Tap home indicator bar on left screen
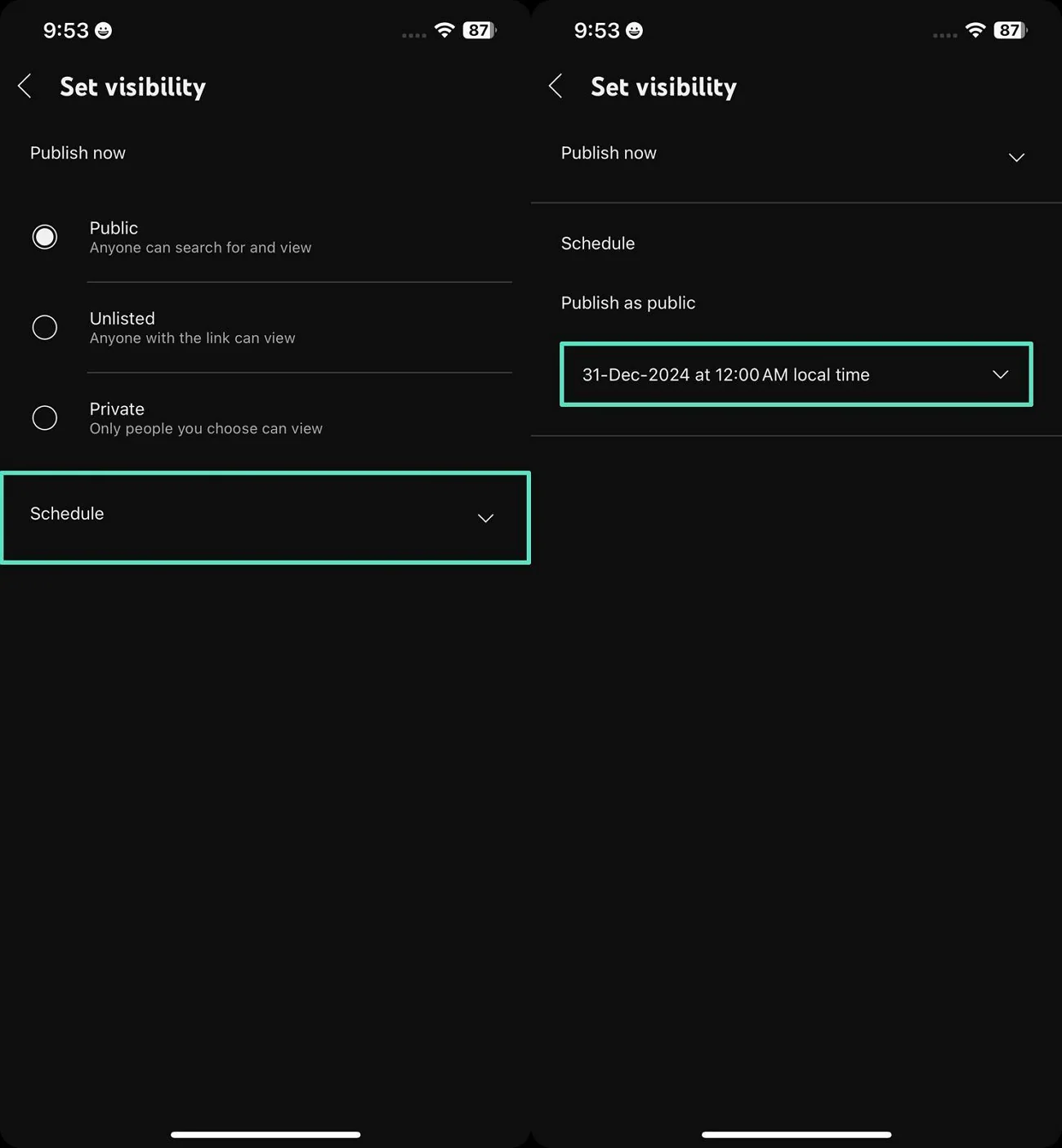 coord(265,1134)
